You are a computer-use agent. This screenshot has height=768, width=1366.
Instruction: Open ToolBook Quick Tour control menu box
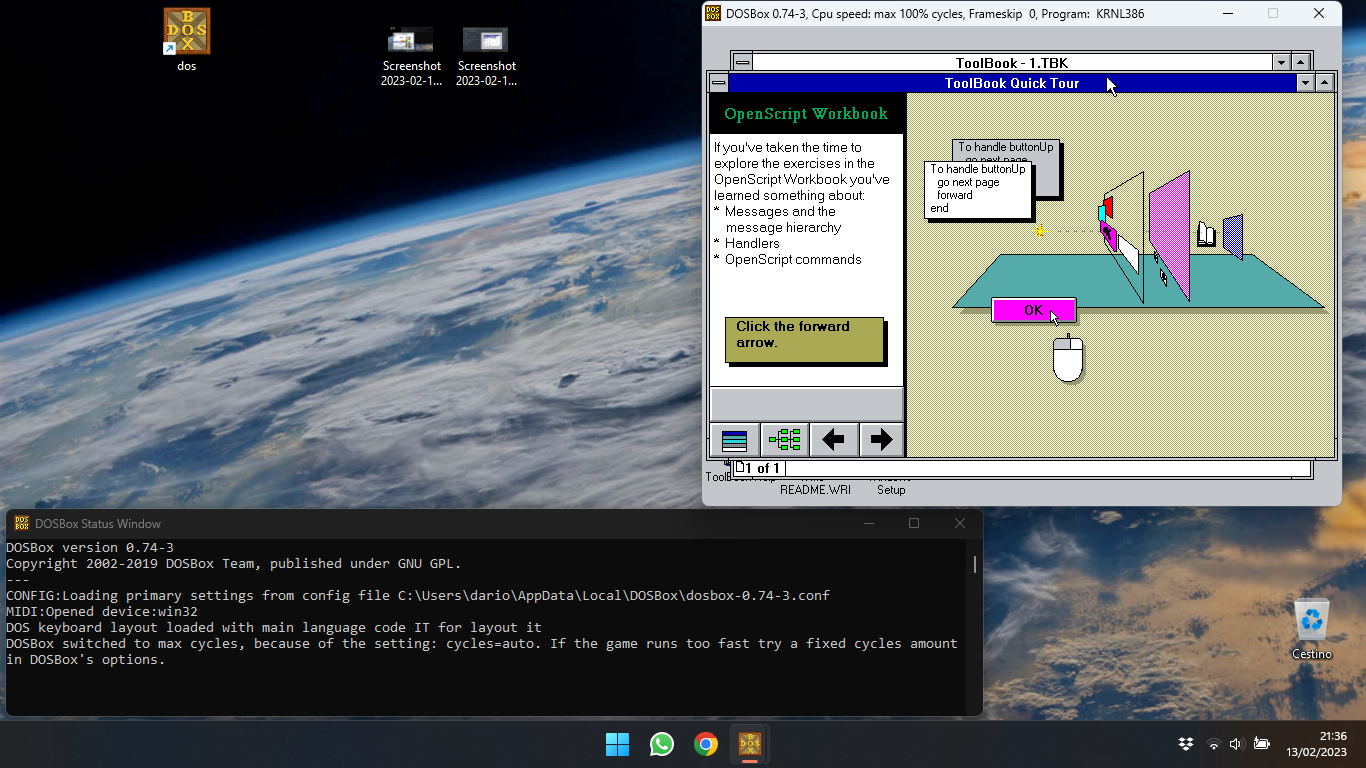719,83
